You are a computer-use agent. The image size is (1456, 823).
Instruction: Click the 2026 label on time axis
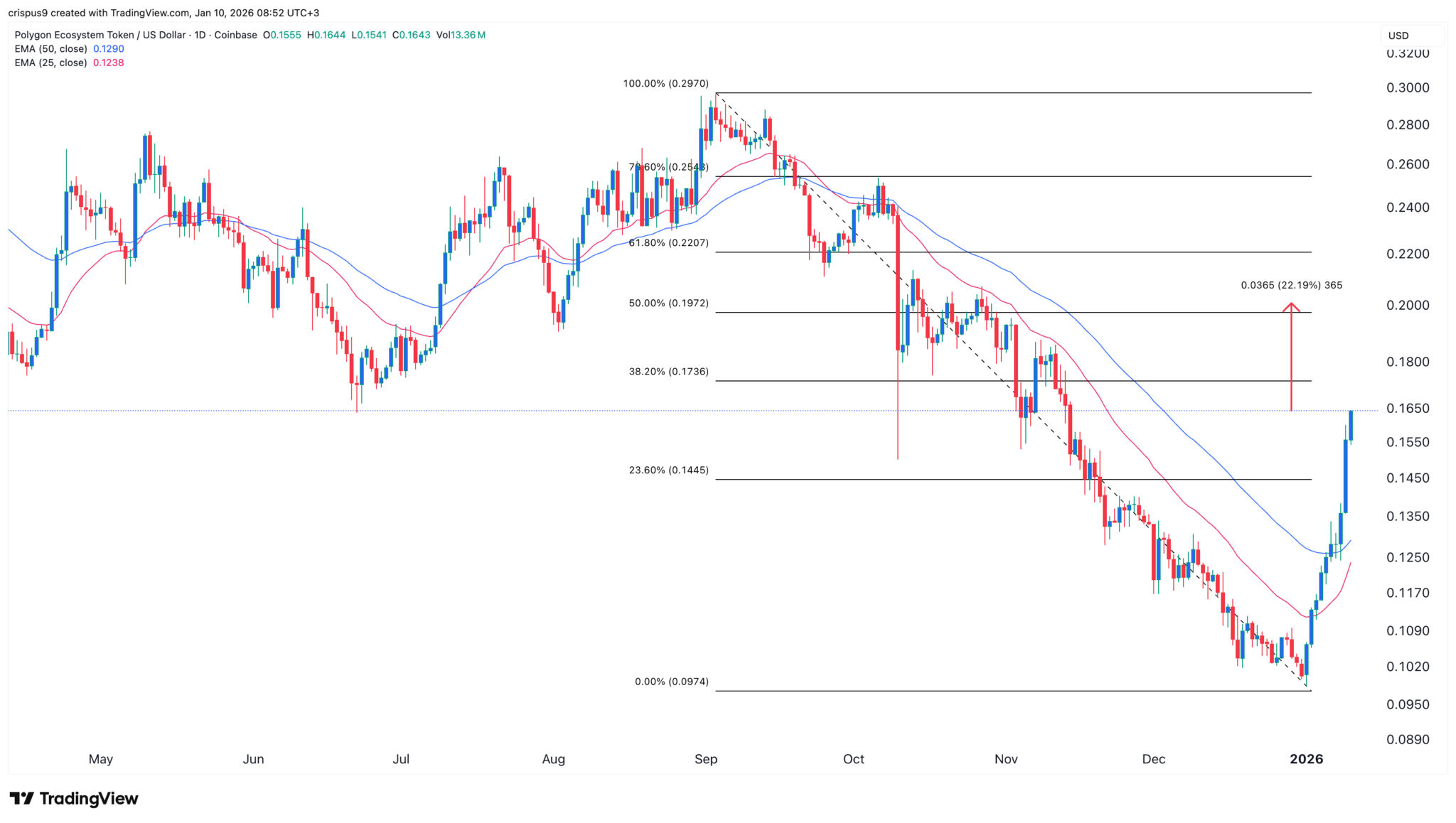pos(1306,759)
